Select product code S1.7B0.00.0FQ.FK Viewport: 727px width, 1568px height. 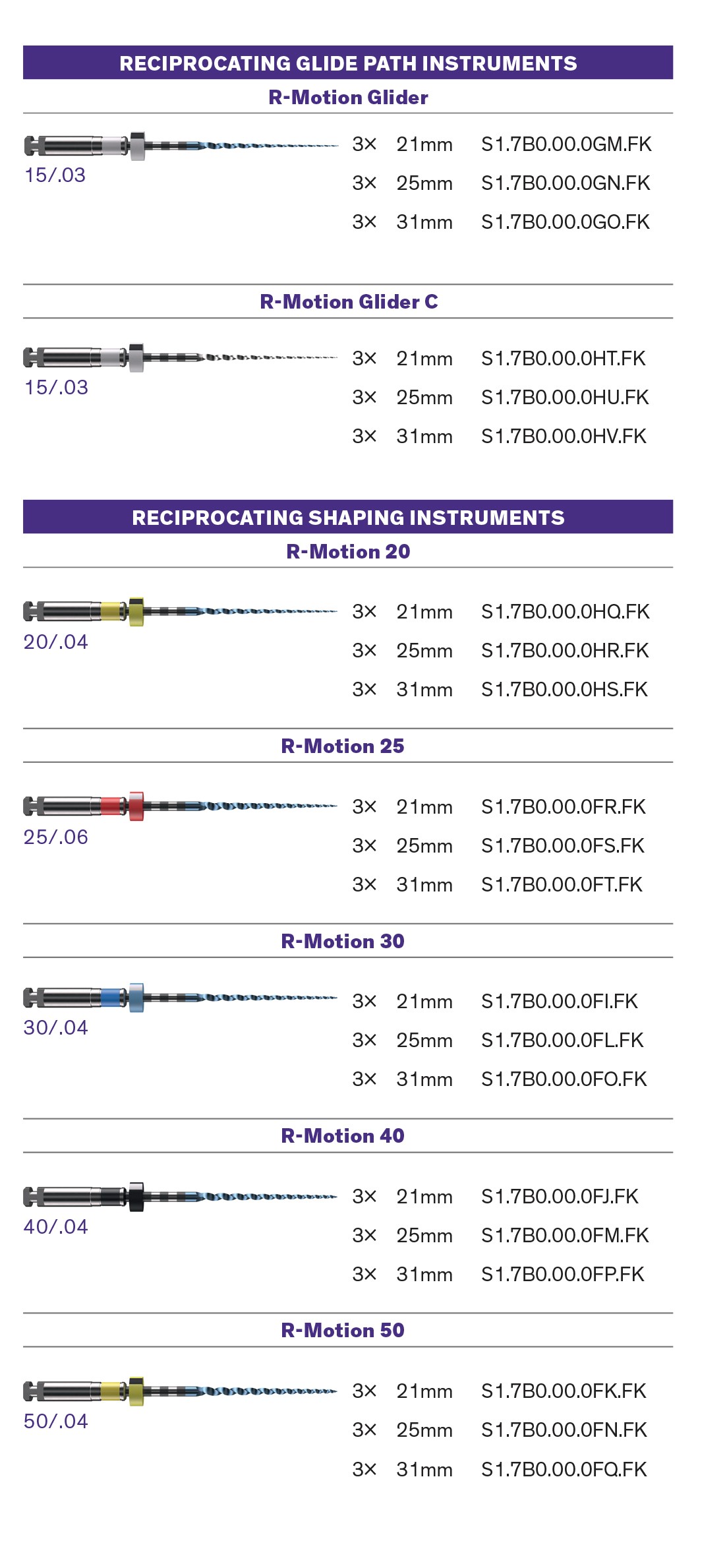(x=564, y=1470)
